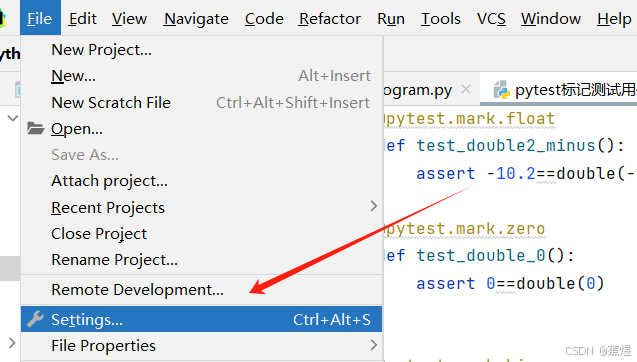The height and width of the screenshot is (362, 637).
Task: Click the wrench icon beside Settings
Action: coord(35,319)
